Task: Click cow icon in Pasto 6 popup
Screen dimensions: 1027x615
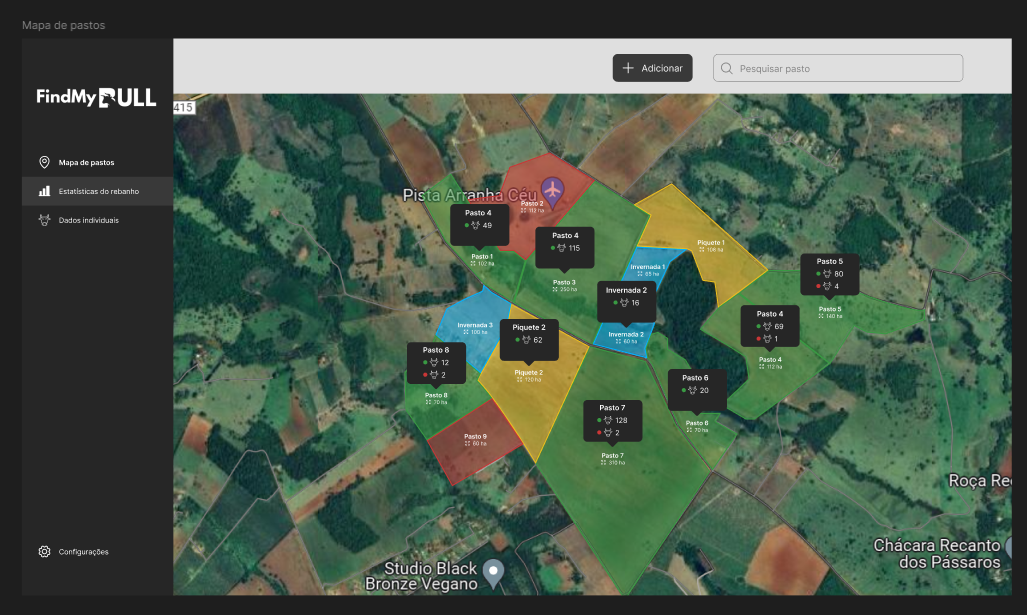Action: tap(693, 390)
